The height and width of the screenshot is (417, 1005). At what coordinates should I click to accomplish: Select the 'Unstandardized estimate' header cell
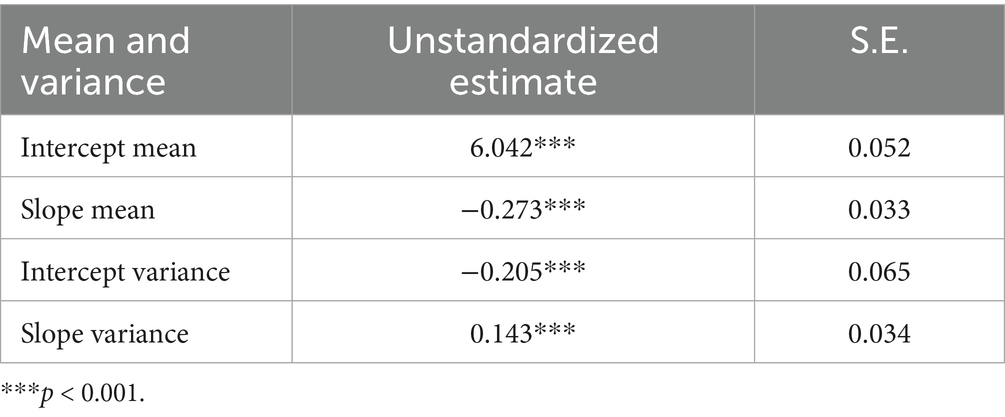click(523, 60)
